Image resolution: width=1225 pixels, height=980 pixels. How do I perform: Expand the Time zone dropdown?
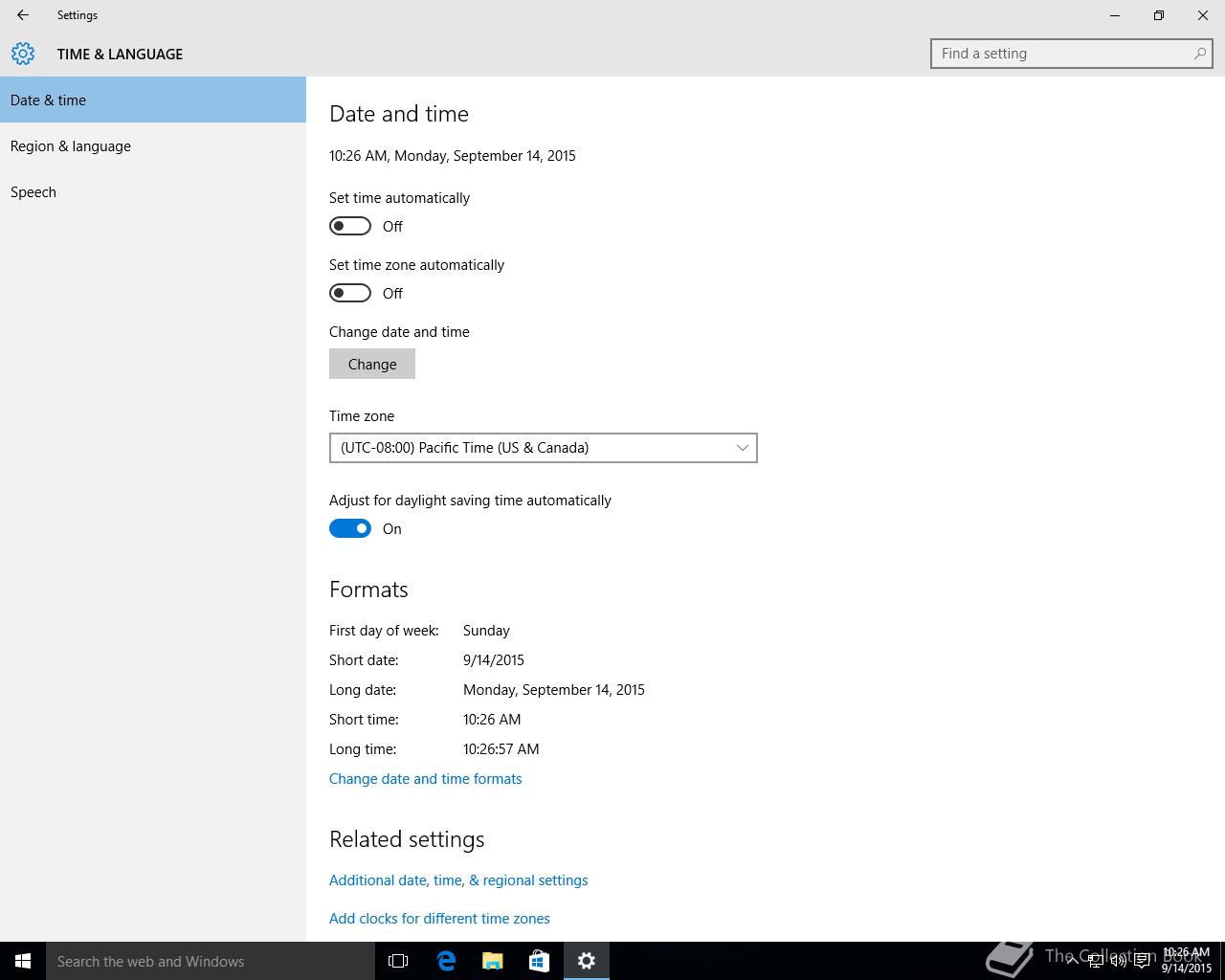pos(543,448)
